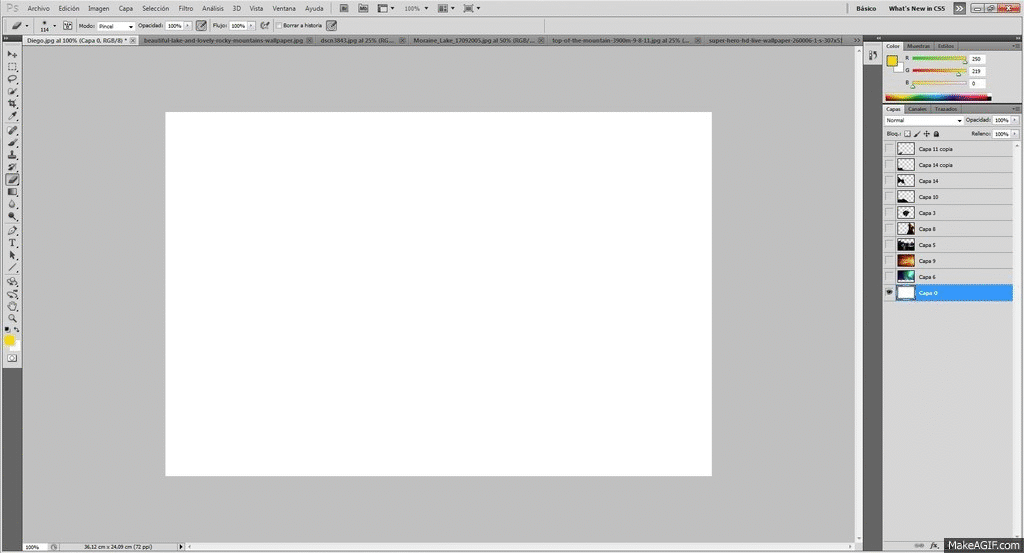Select the Hand tool

coord(13,306)
